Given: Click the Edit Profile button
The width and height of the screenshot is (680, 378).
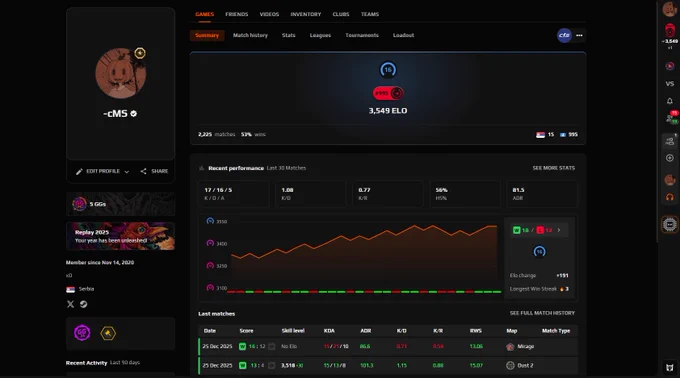Looking at the screenshot, I should click(x=102, y=171).
